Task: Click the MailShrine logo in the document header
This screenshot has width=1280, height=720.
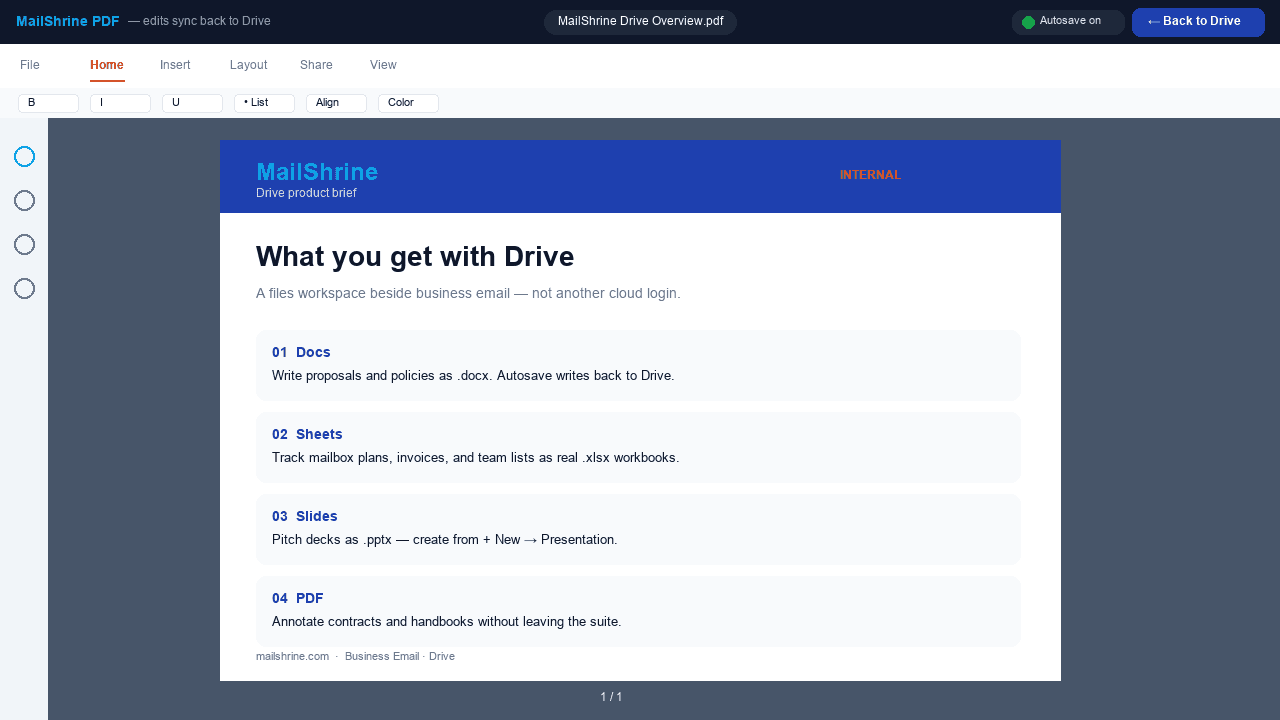Action: coord(317,172)
